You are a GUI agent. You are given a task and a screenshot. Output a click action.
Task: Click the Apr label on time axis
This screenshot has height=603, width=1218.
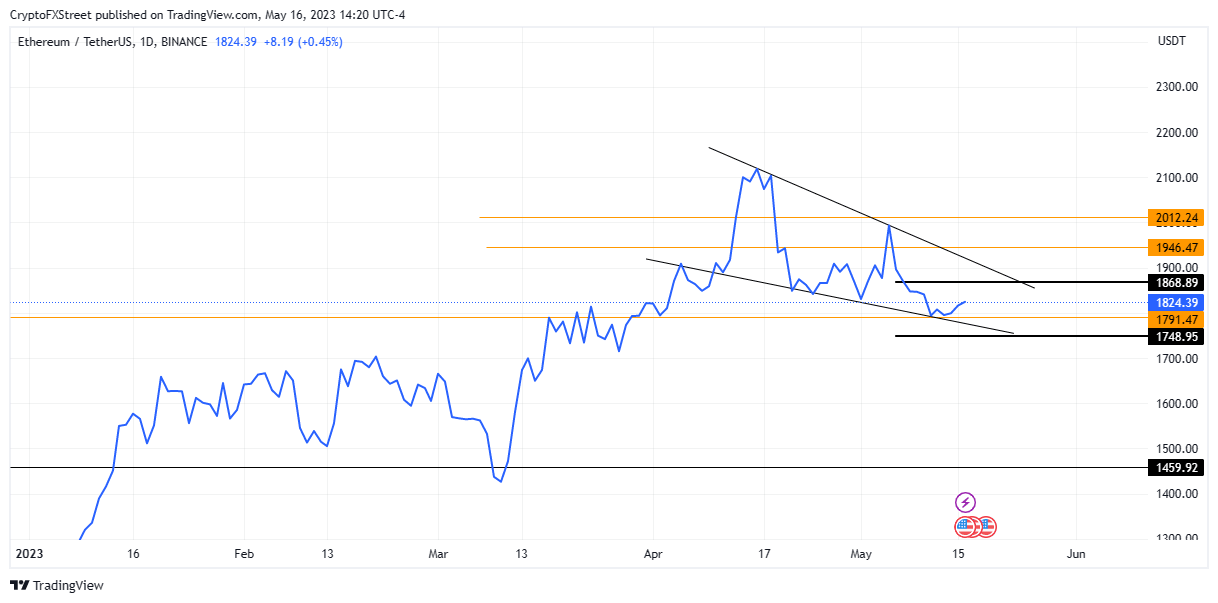(654, 553)
